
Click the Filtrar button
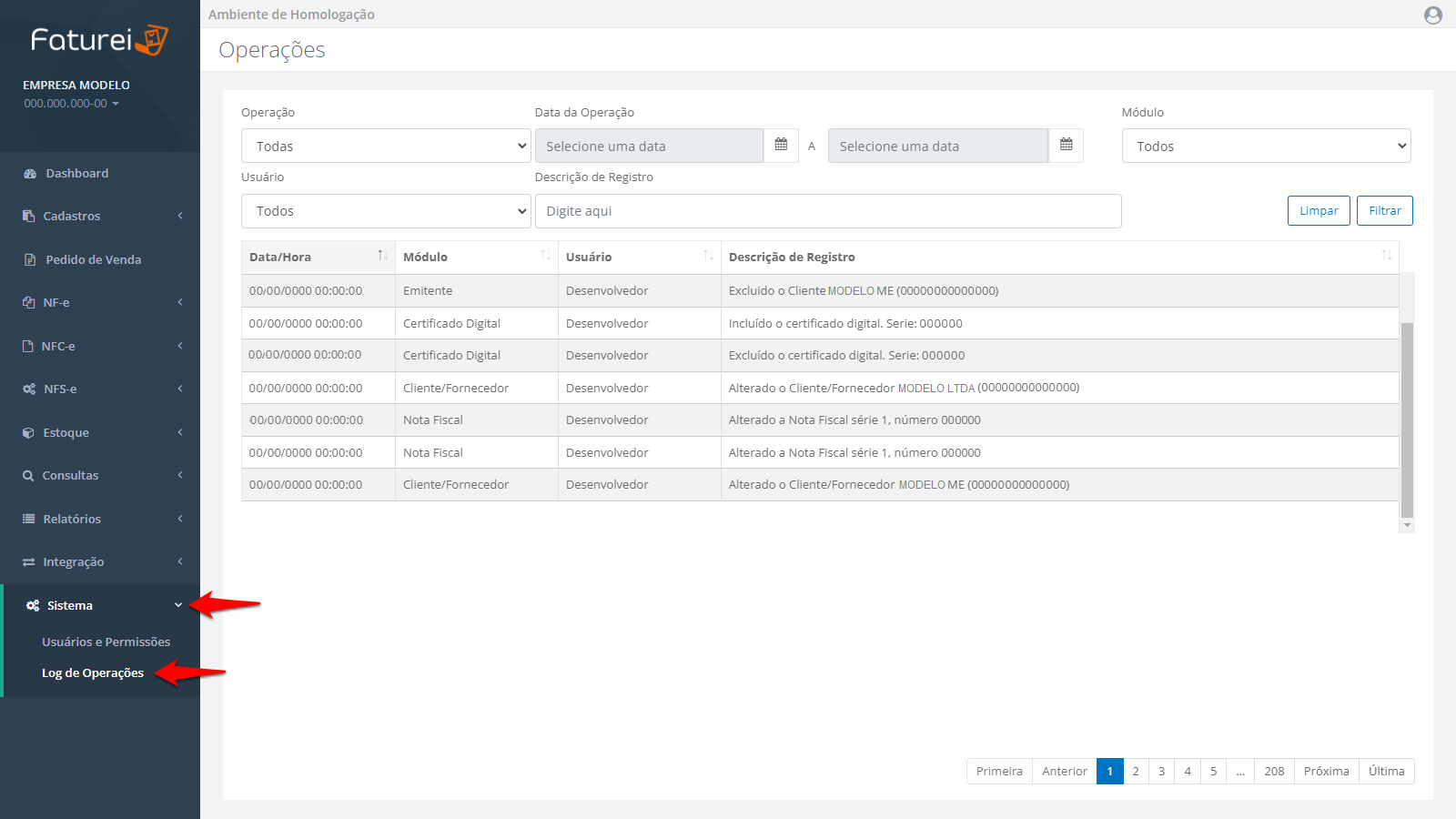click(x=1384, y=210)
